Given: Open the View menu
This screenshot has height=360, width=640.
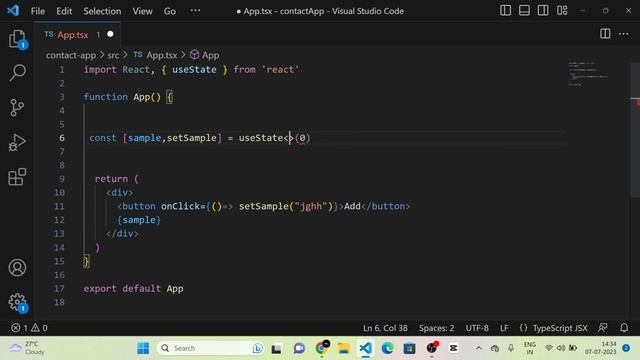Looking at the screenshot, I should point(142,11).
